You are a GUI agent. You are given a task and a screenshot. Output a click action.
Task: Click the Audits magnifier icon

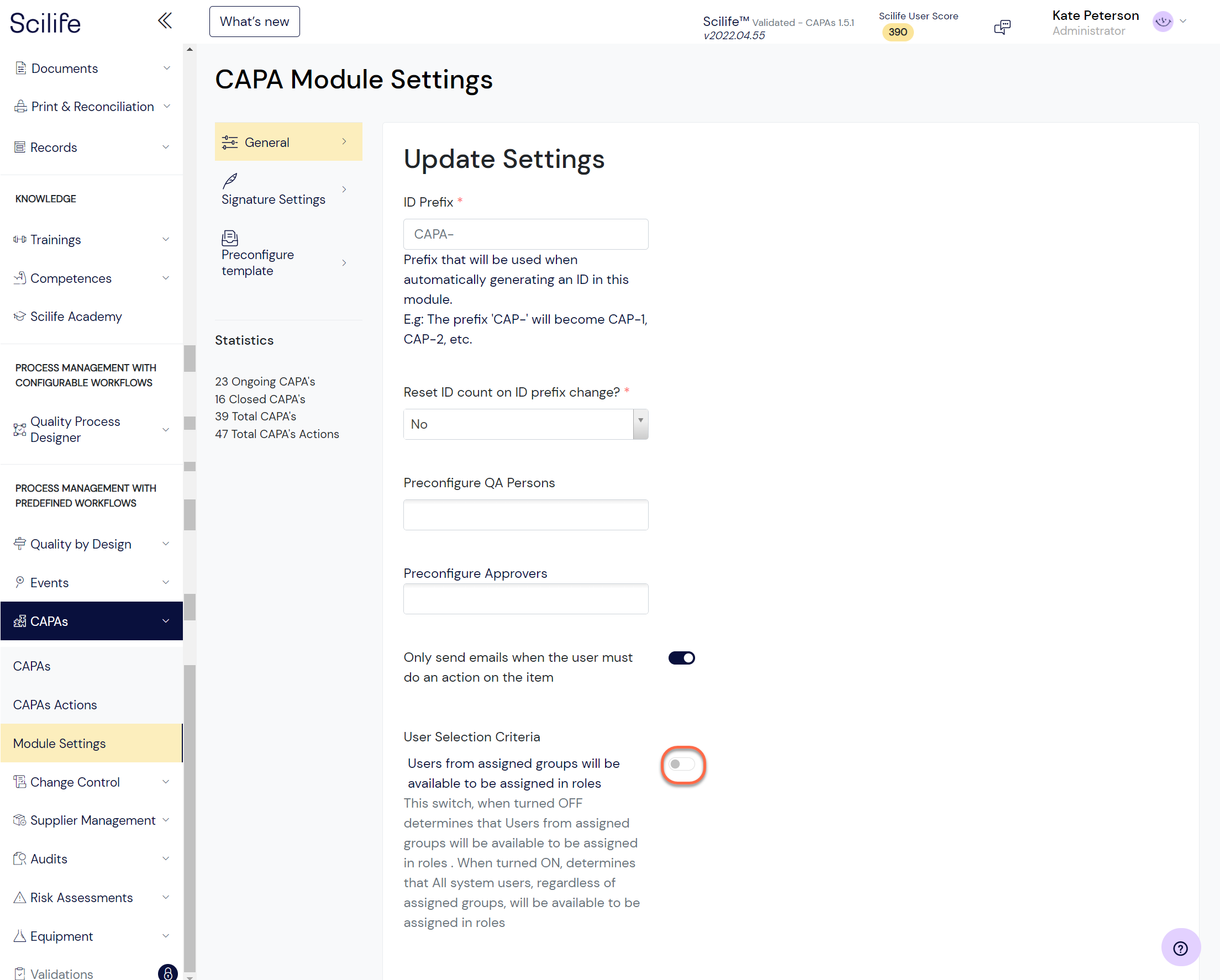(x=20, y=859)
